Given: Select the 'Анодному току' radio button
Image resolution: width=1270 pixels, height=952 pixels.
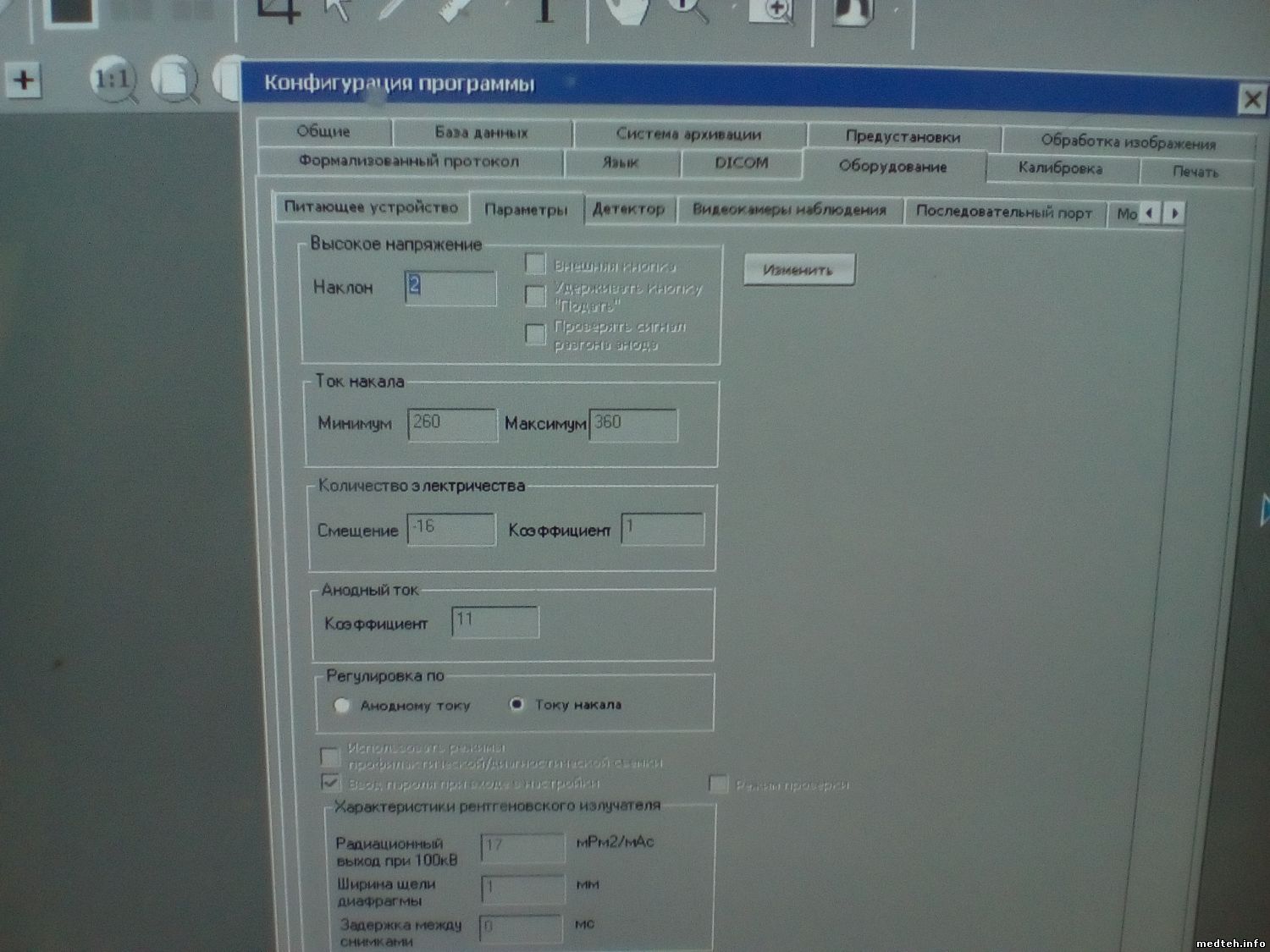Looking at the screenshot, I should pyautogui.click(x=342, y=705).
